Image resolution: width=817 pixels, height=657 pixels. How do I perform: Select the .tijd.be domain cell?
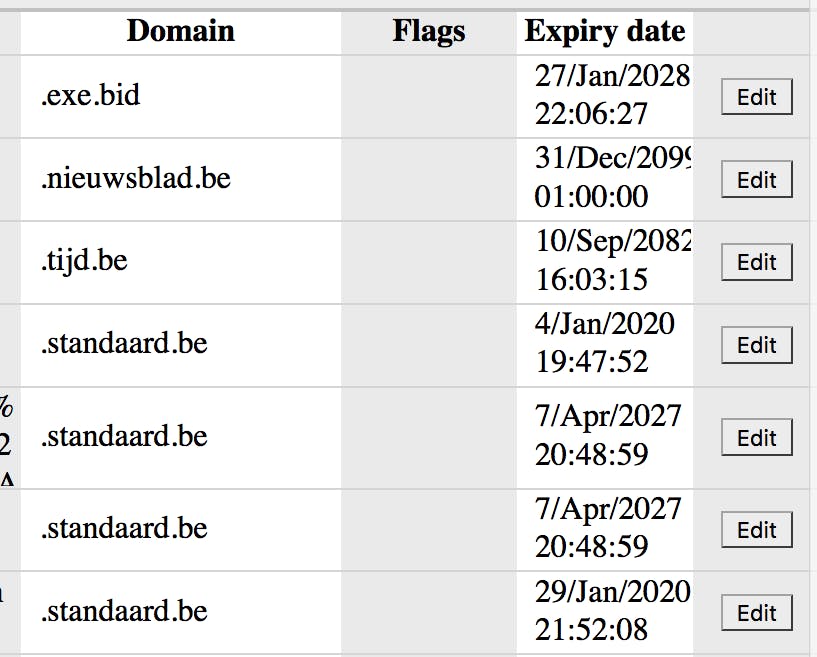point(180,261)
